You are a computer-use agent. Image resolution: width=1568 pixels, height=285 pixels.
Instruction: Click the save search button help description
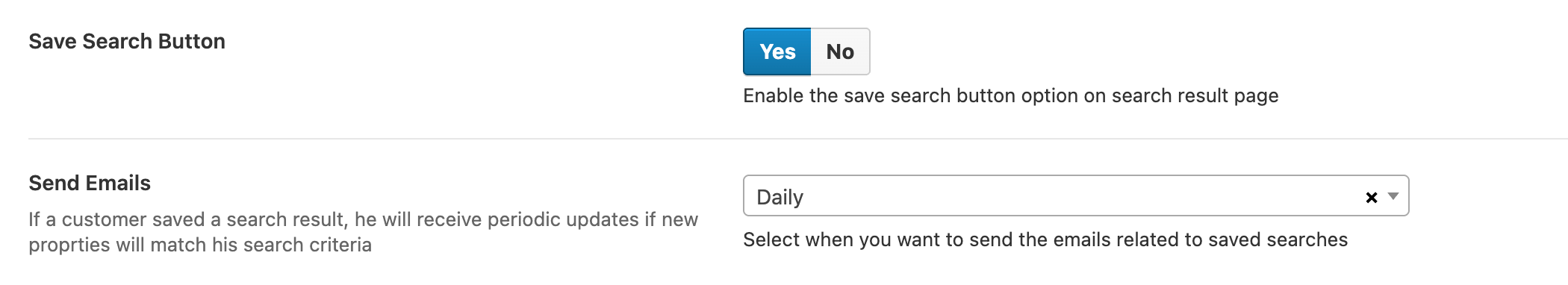point(1010,95)
